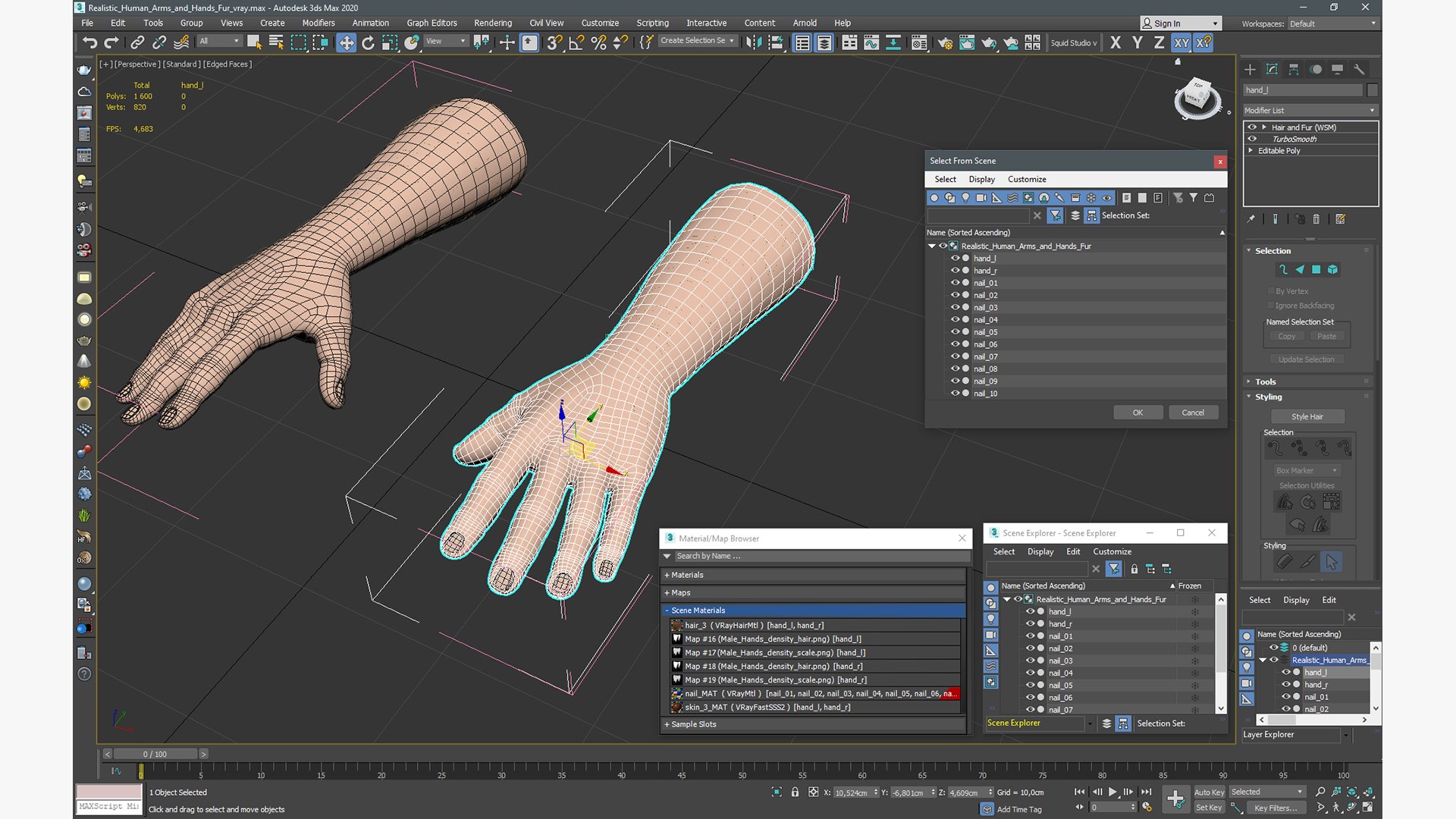1456x819 pixels.
Task: Click the Key Filters button
Action: click(1275, 808)
